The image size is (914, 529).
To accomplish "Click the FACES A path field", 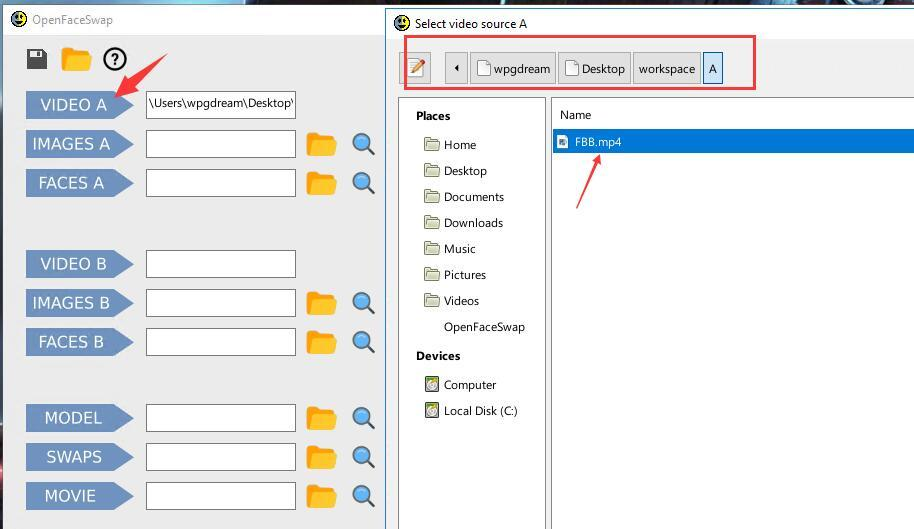I will (221, 183).
